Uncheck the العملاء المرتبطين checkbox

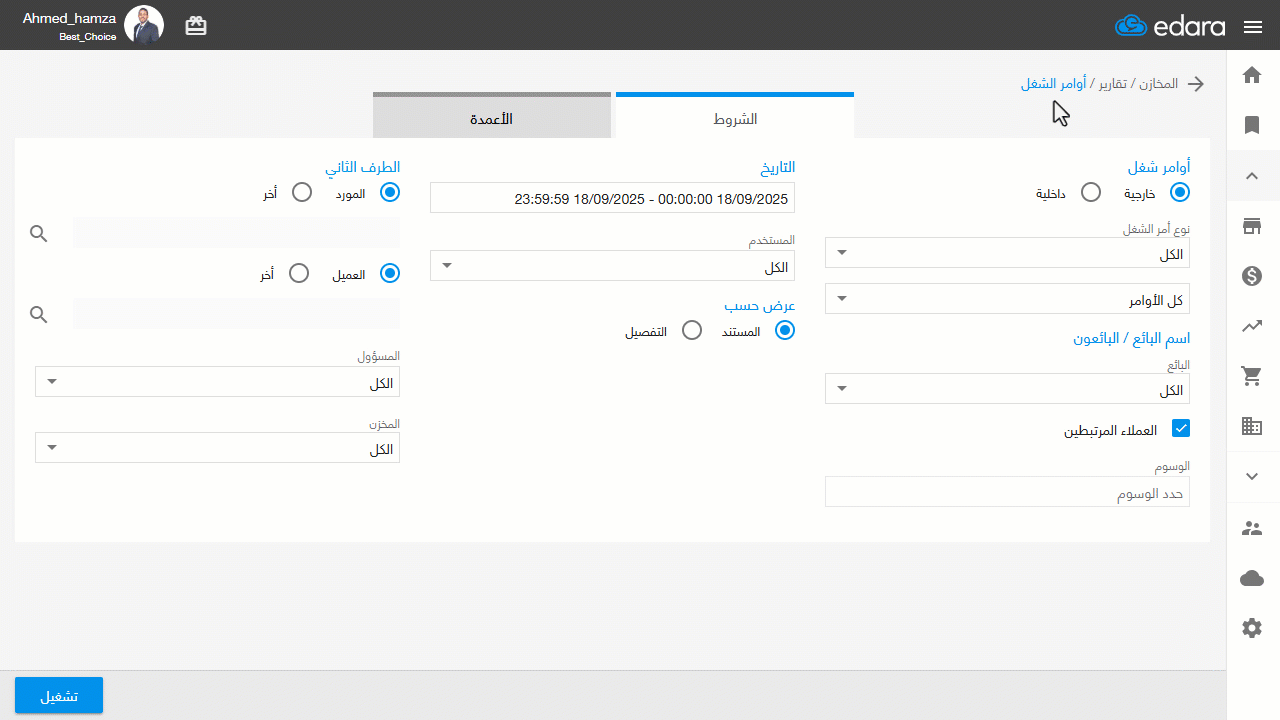point(1181,429)
